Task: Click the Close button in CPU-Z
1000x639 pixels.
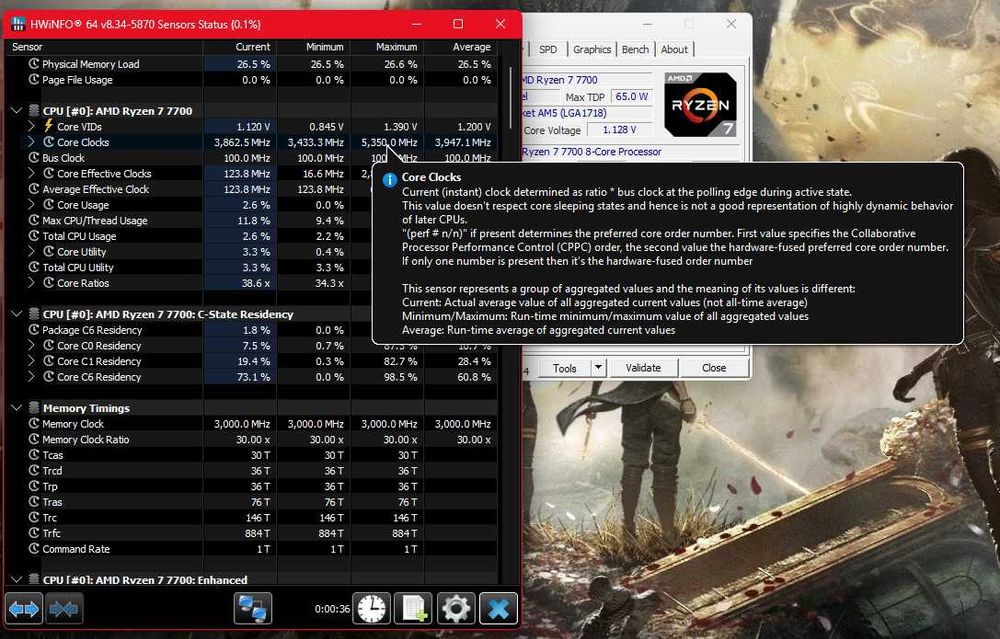Action: tap(714, 368)
